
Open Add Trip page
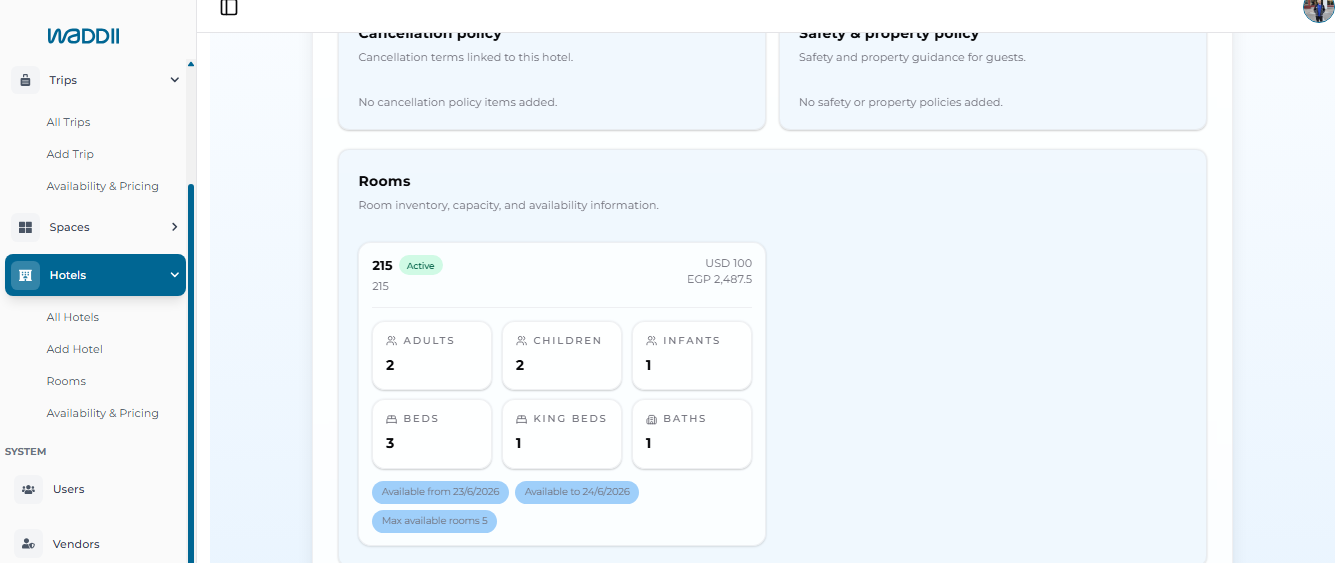(70, 154)
